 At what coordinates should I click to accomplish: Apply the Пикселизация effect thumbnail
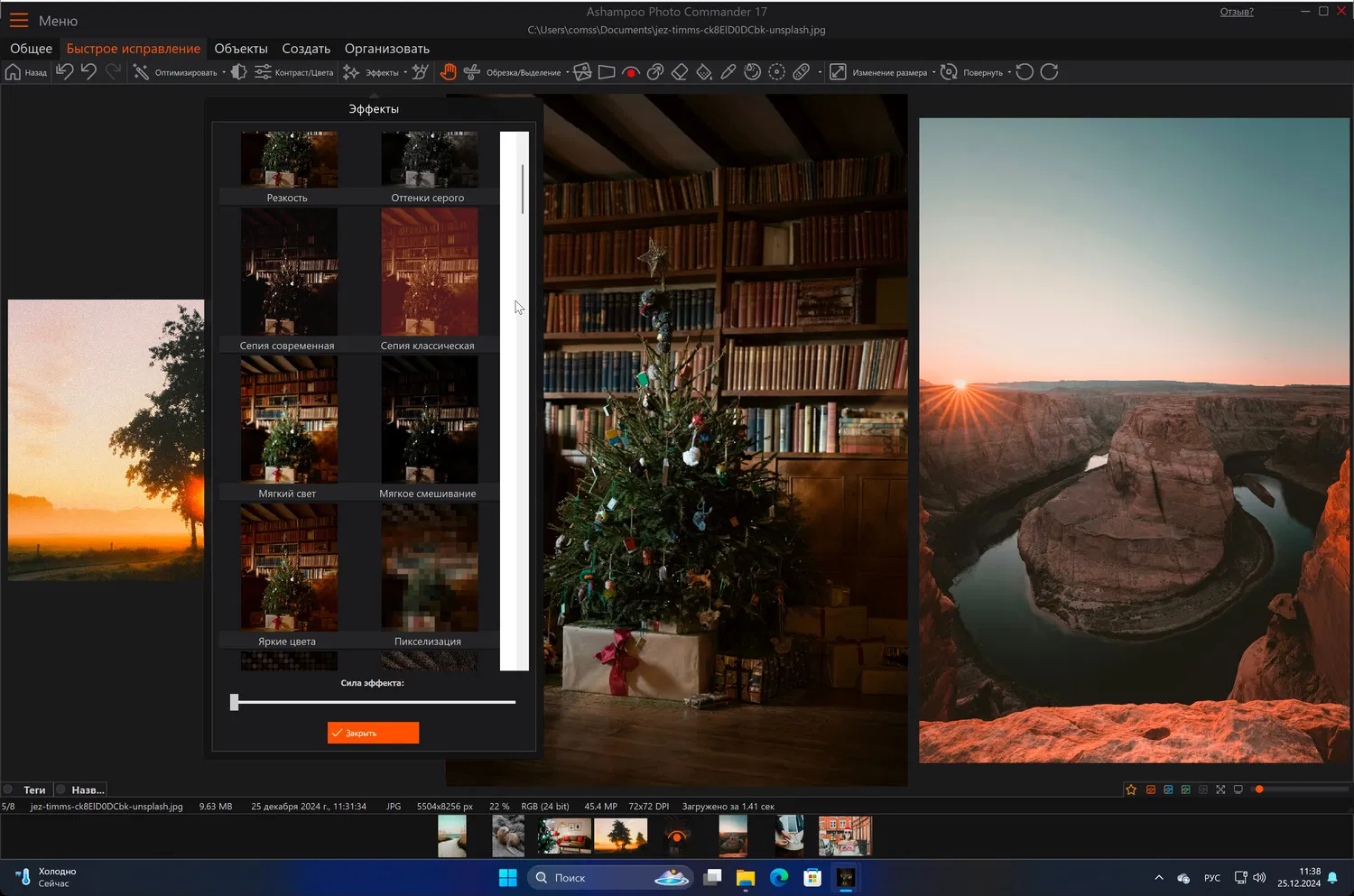[x=429, y=568]
